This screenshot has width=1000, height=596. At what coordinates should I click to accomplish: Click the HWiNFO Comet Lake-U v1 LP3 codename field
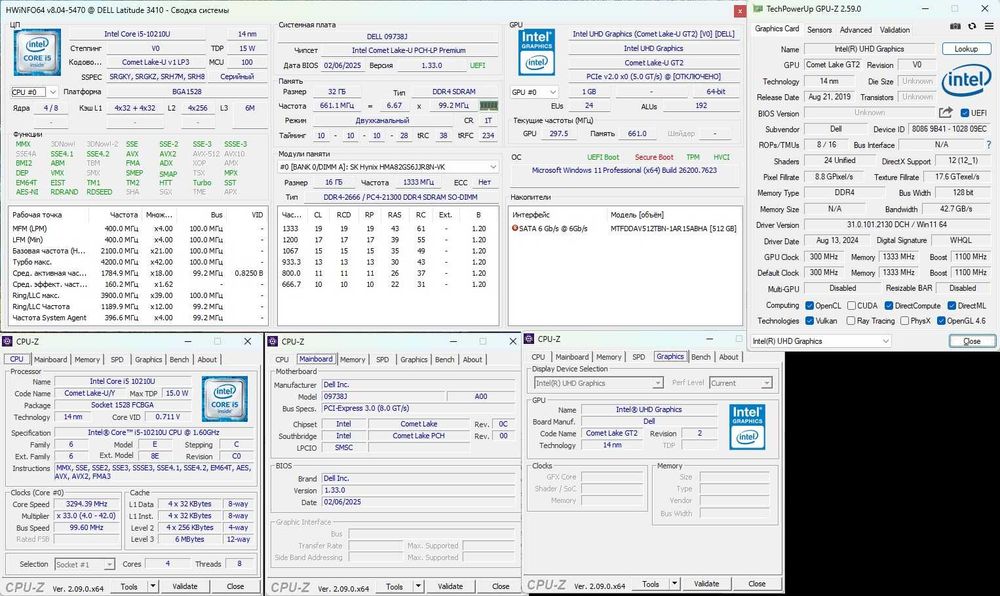pyautogui.click(x=156, y=62)
